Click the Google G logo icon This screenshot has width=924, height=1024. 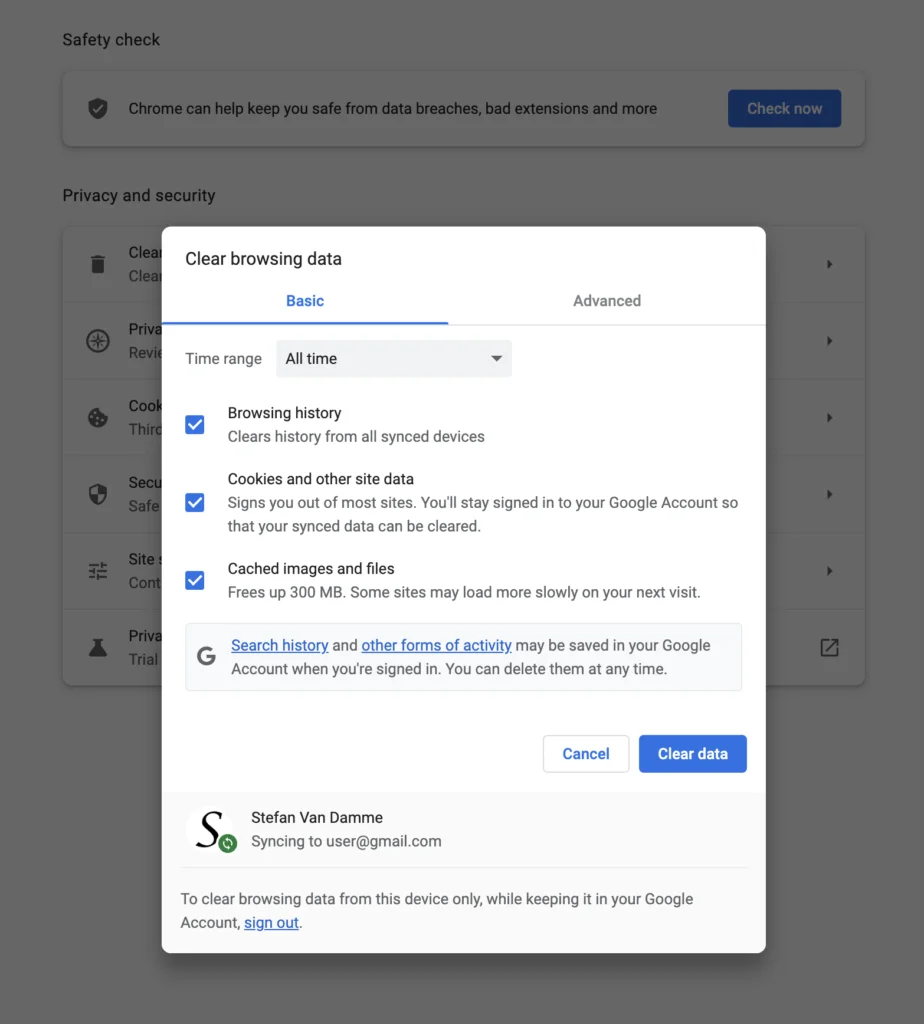pyautogui.click(x=207, y=657)
